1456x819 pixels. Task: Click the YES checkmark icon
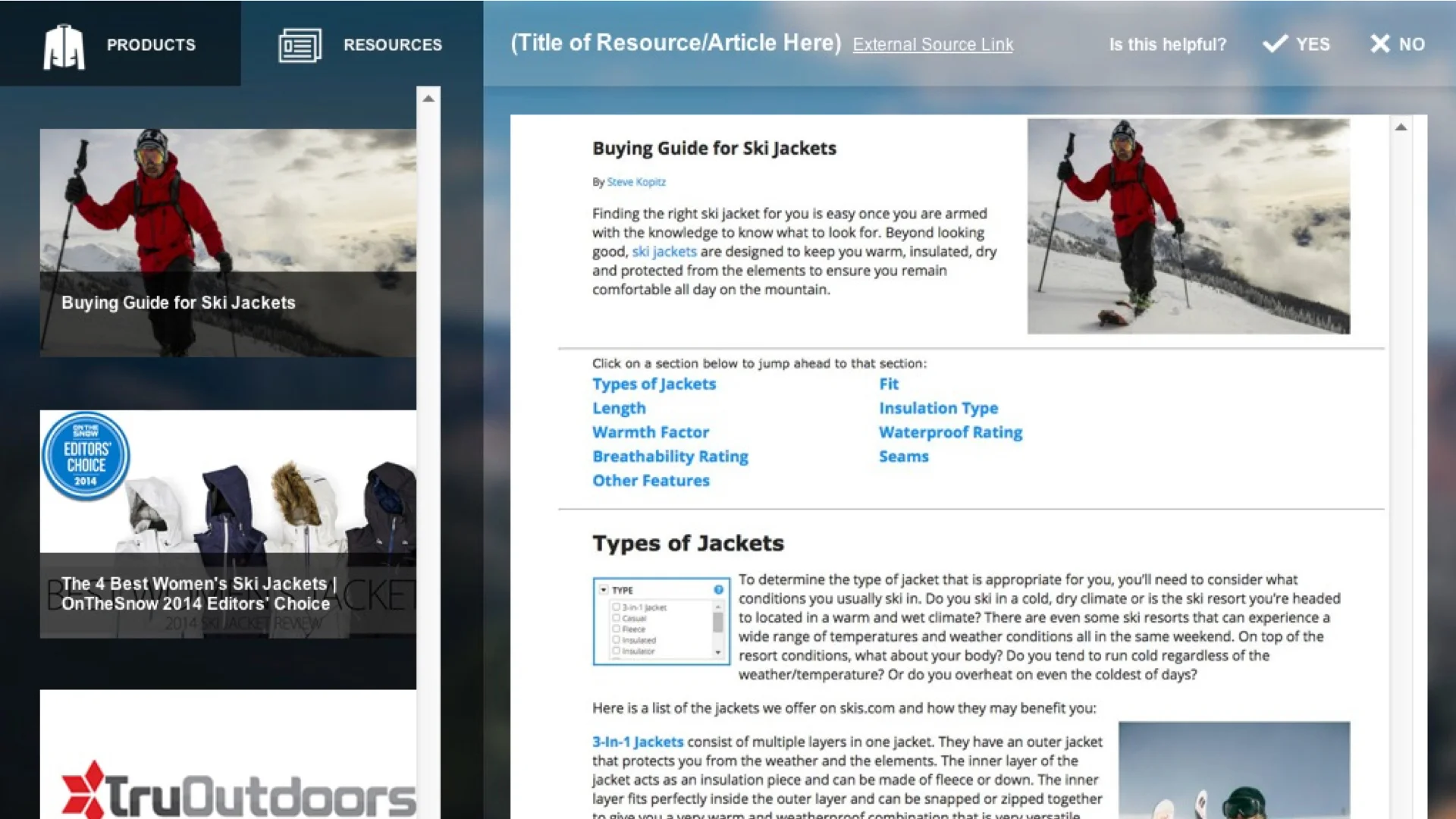click(1275, 43)
